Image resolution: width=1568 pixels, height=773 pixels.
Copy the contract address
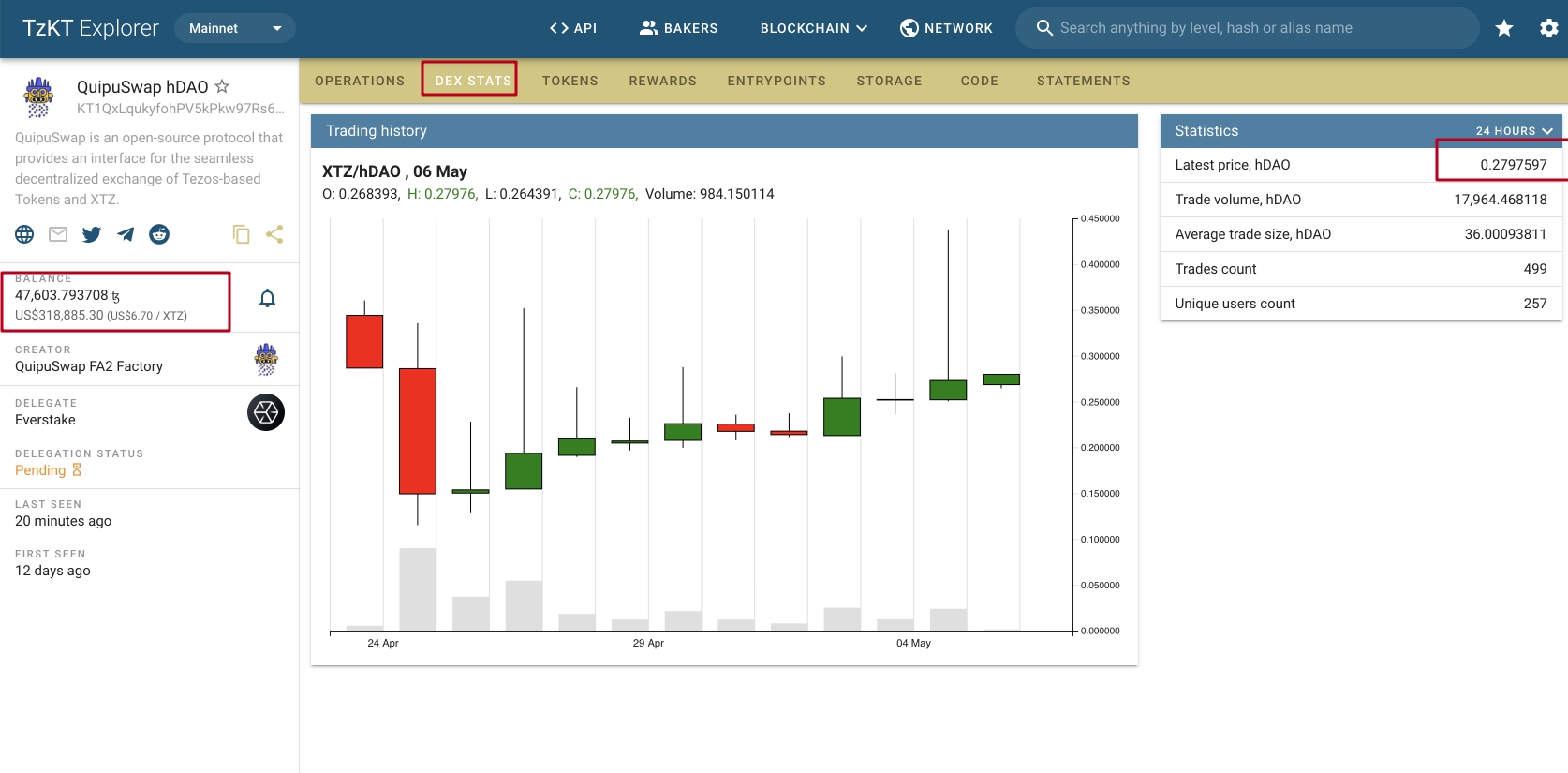(241, 234)
